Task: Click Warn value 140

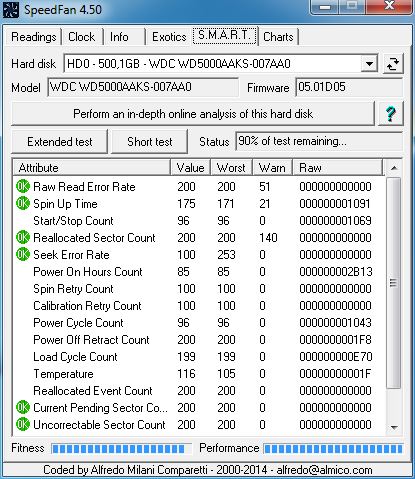Action: coord(268,237)
